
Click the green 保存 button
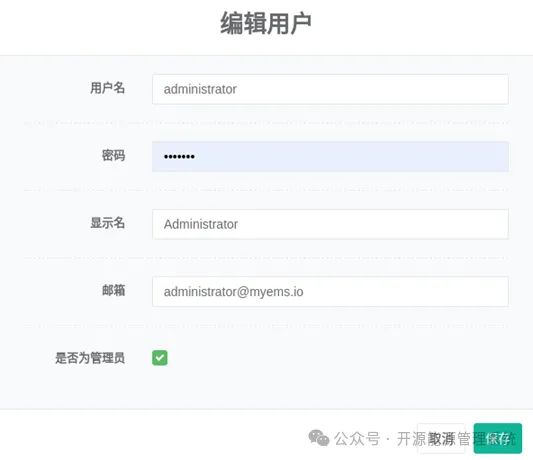pos(498,438)
